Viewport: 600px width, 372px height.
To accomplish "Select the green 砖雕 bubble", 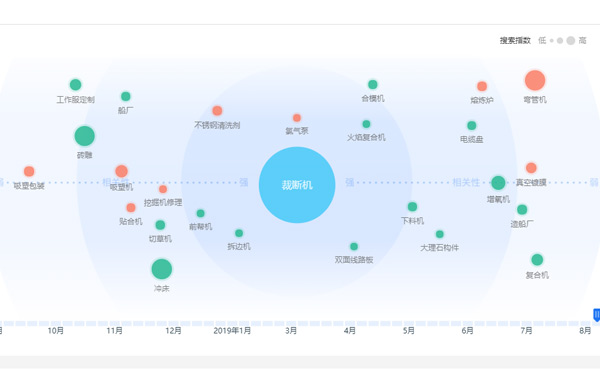I will pos(85,136).
